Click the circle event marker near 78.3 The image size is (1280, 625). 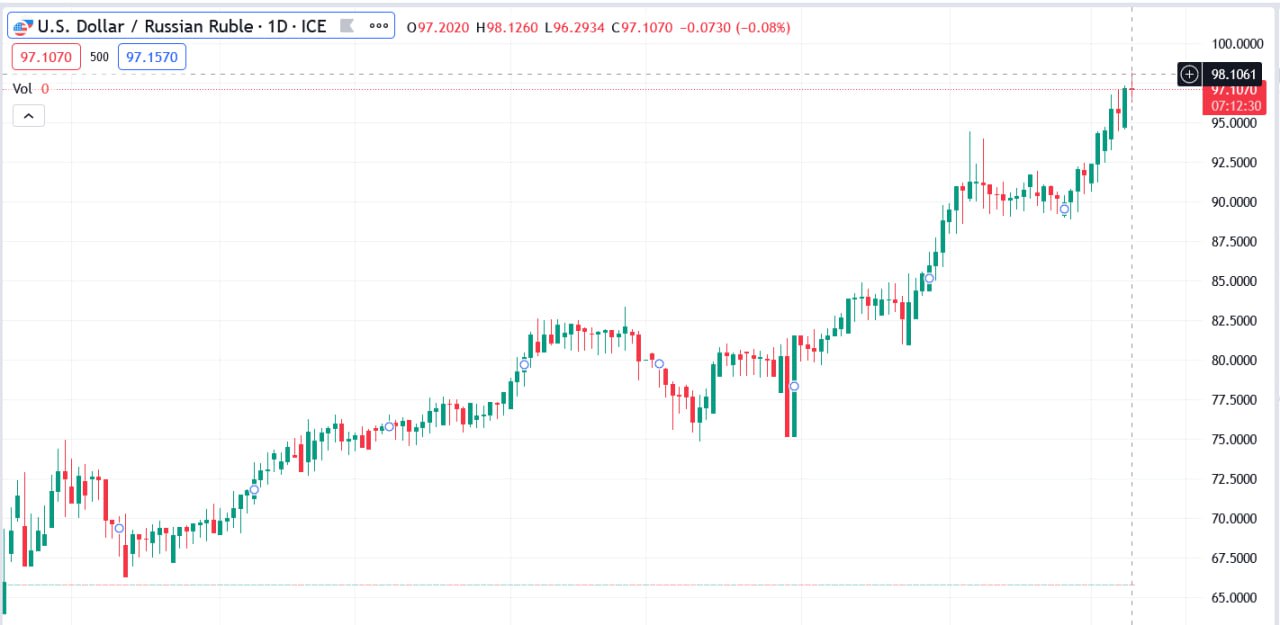(794, 386)
